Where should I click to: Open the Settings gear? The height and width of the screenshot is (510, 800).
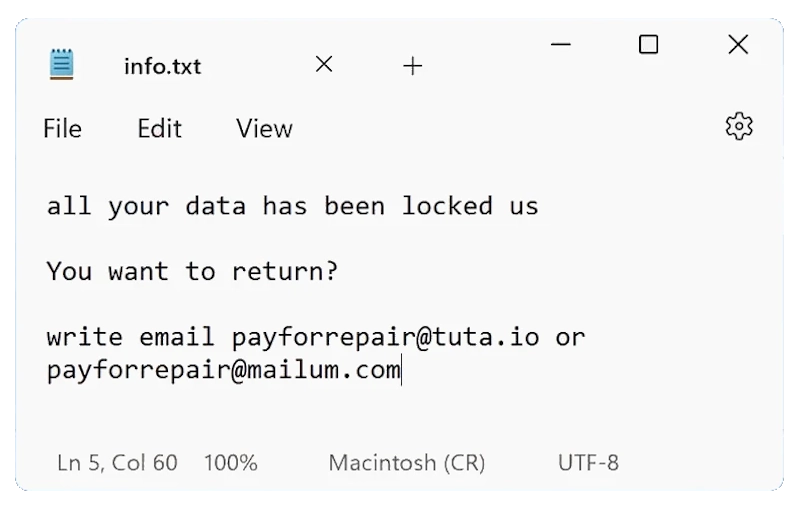pyautogui.click(x=738, y=126)
